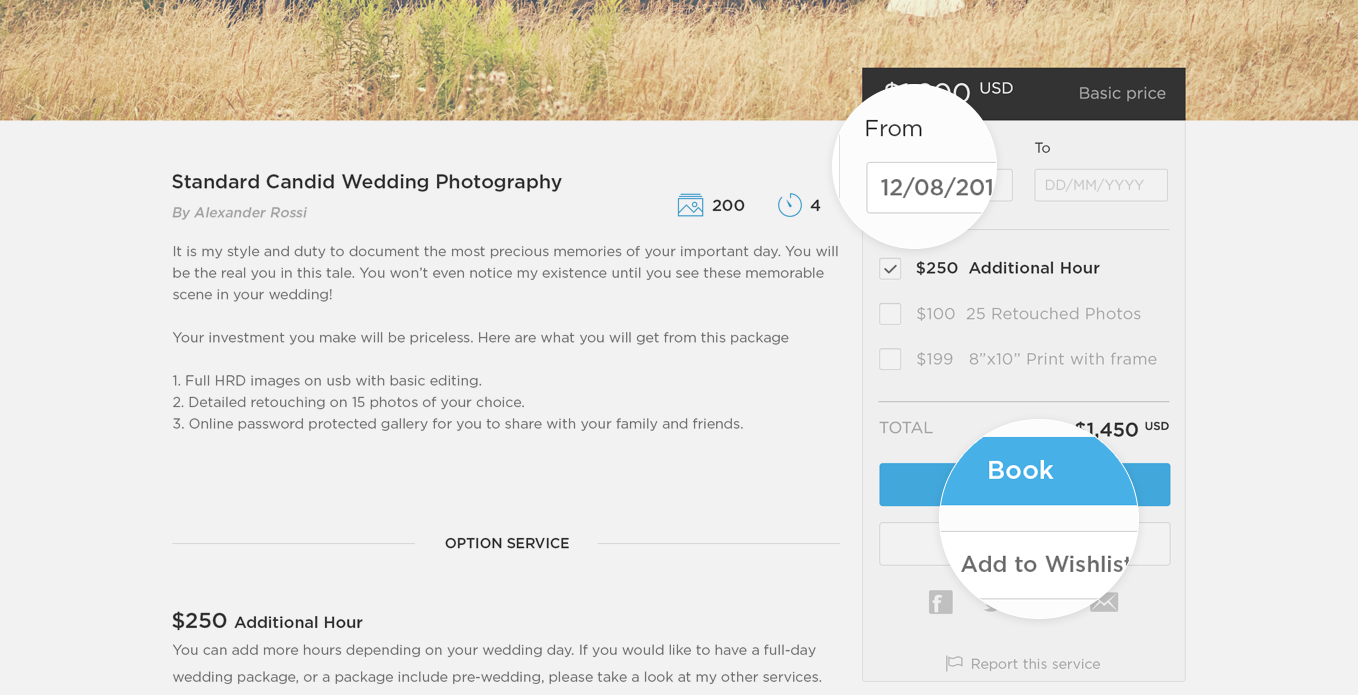Image resolution: width=1358 pixels, height=695 pixels.
Task: Click the flag icon beside Report this service
Action: [x=954, y=663]
